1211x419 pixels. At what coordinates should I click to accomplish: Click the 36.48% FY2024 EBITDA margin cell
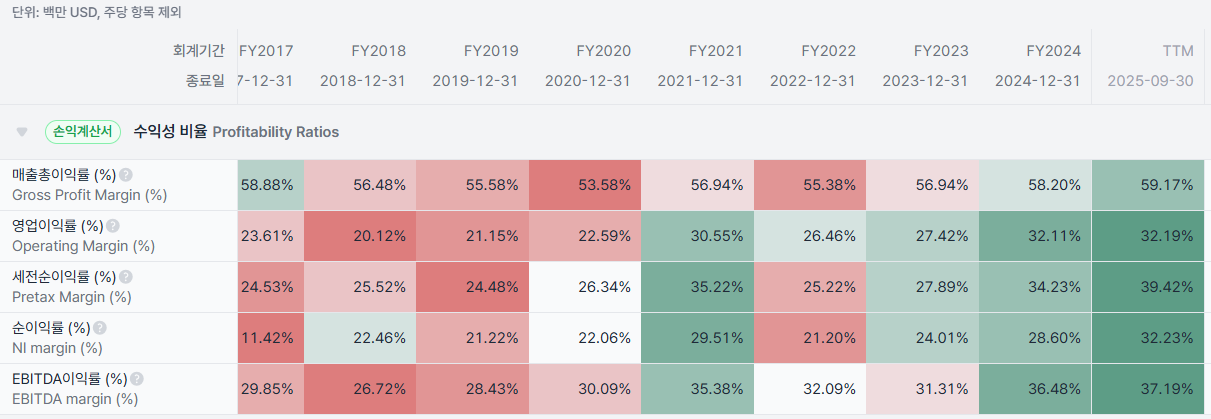point(1035,389)
